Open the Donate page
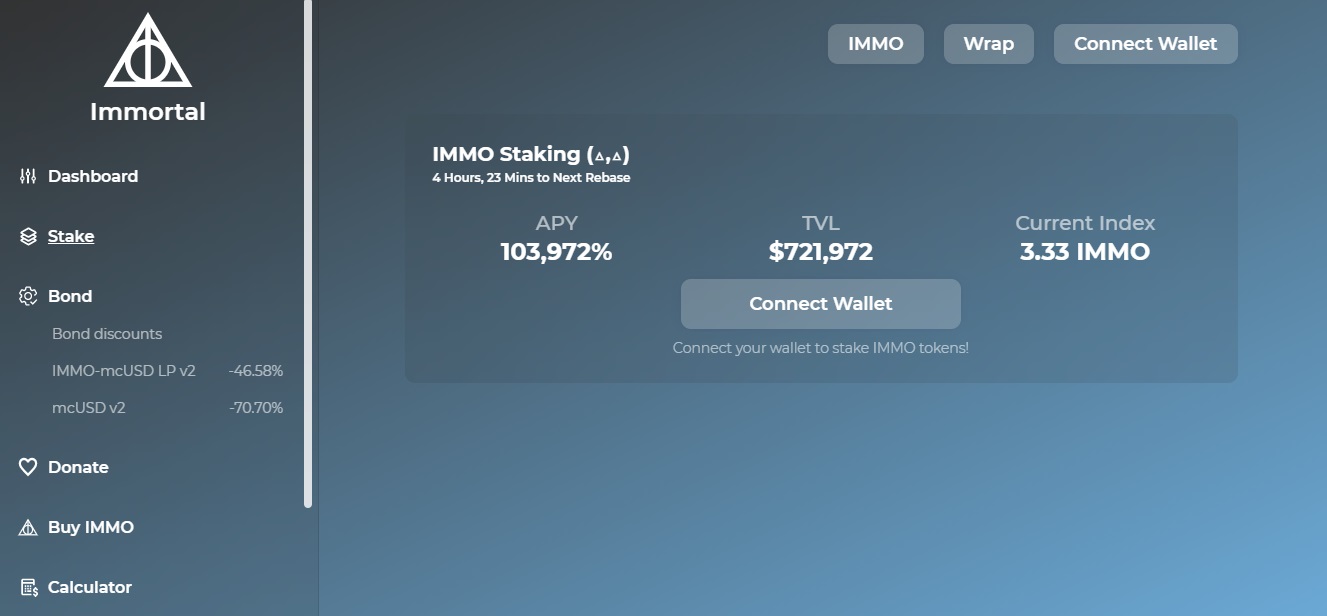This screenshot has width=1327, height=616. (x=78, y=467)
